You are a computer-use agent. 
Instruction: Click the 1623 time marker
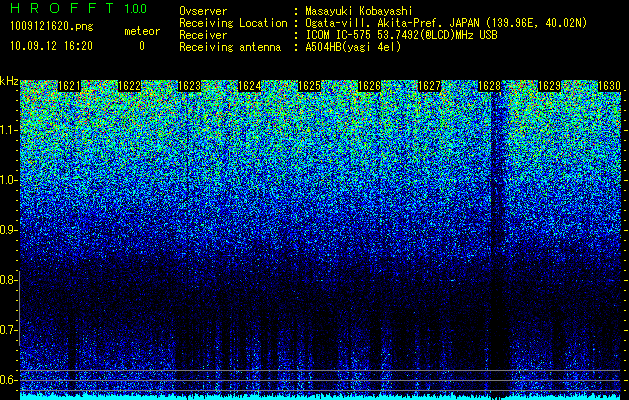[x=189, y=86]
